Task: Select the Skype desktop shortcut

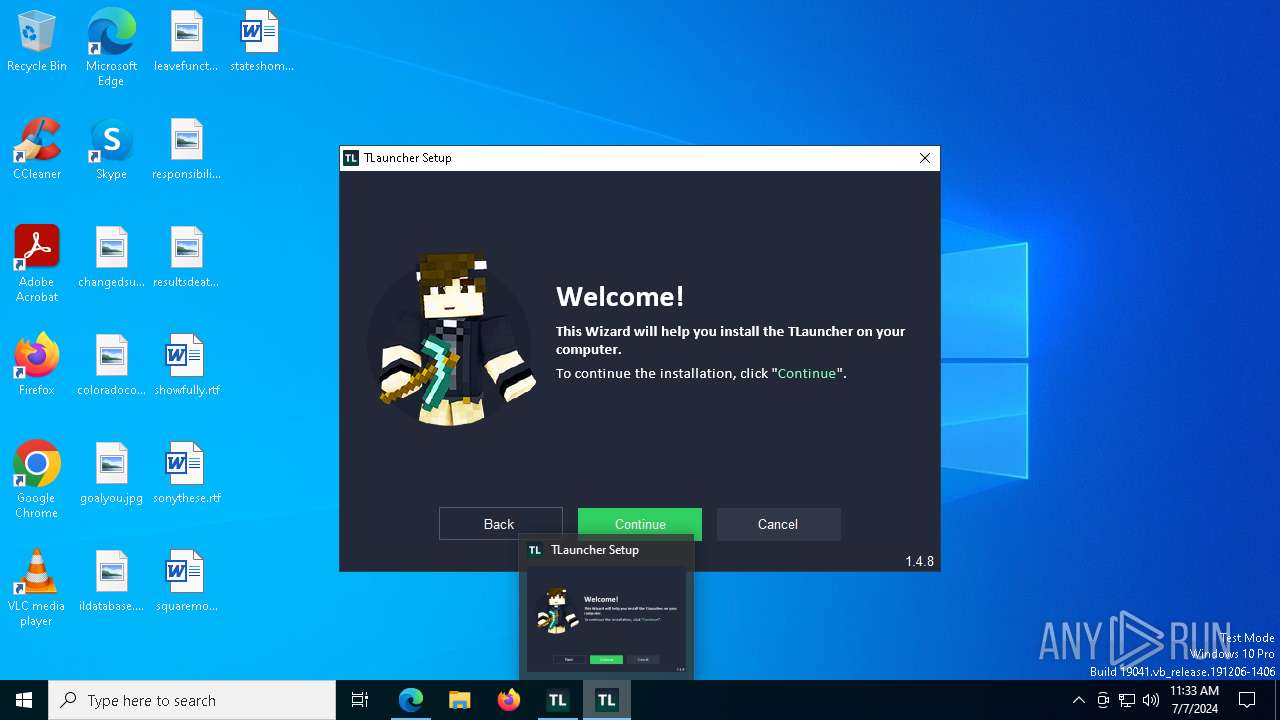Action: point(111,150)
